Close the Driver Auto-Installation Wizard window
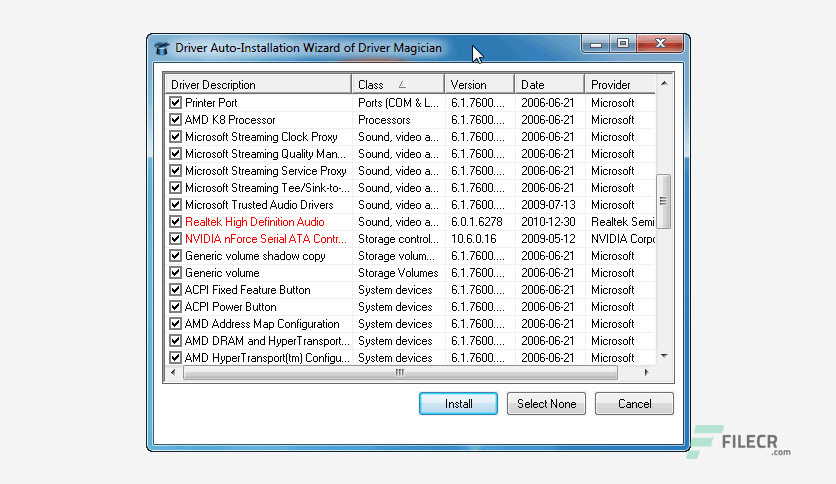 (660, 44)
